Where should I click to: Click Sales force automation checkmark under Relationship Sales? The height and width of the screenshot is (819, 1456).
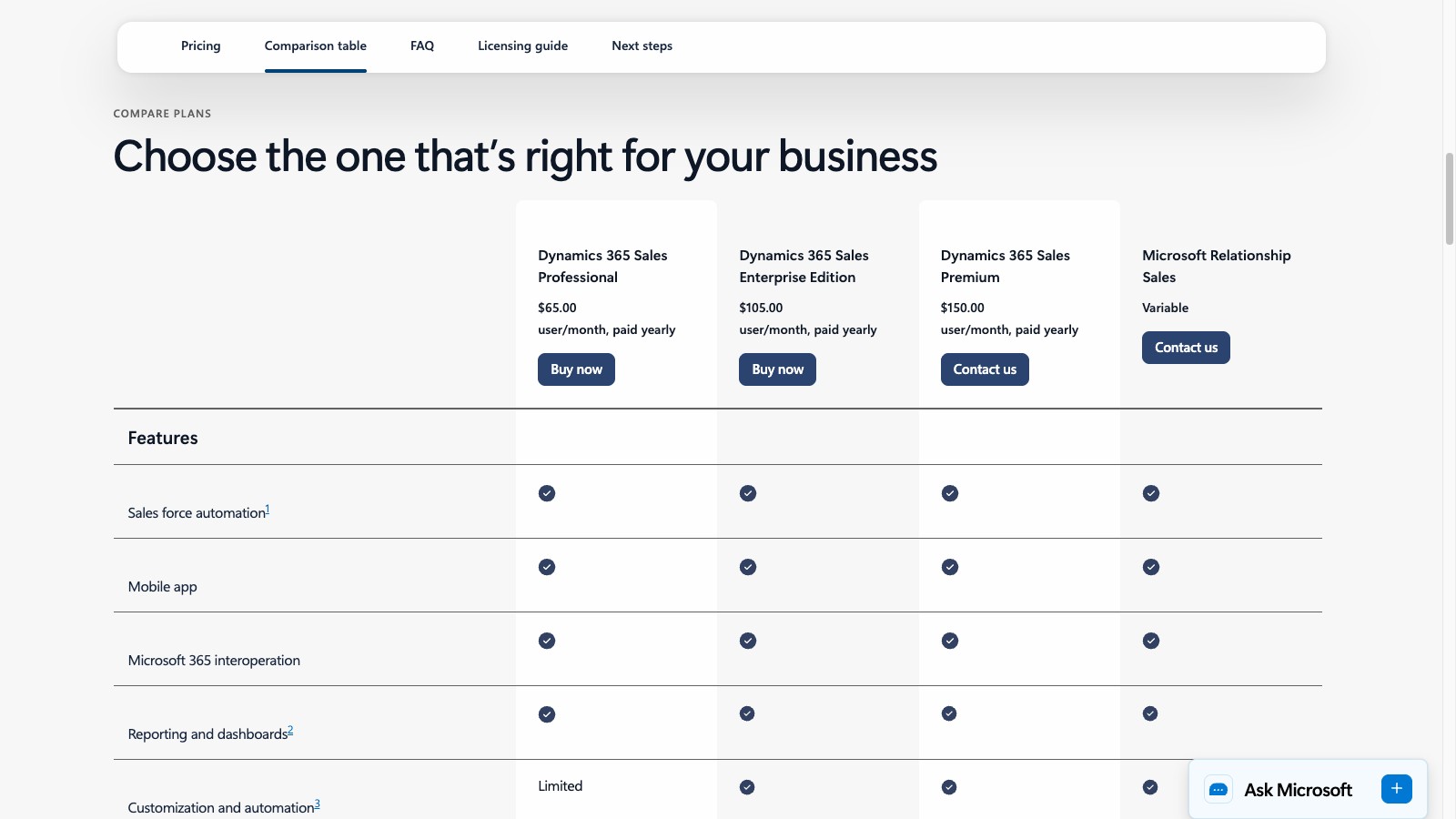click(x=1151, y=493)
